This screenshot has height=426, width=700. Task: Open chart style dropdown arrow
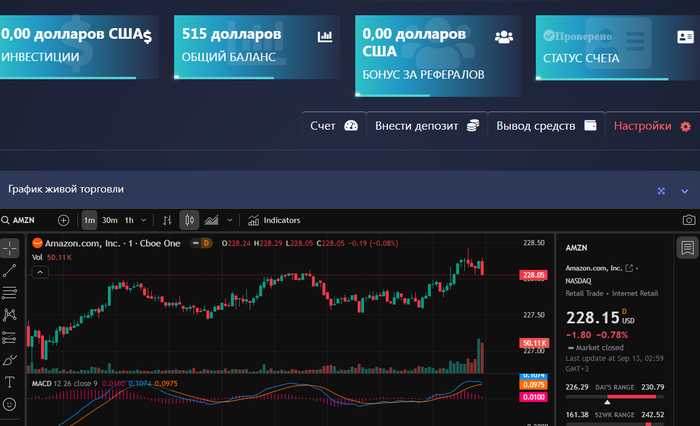(229, 221)
